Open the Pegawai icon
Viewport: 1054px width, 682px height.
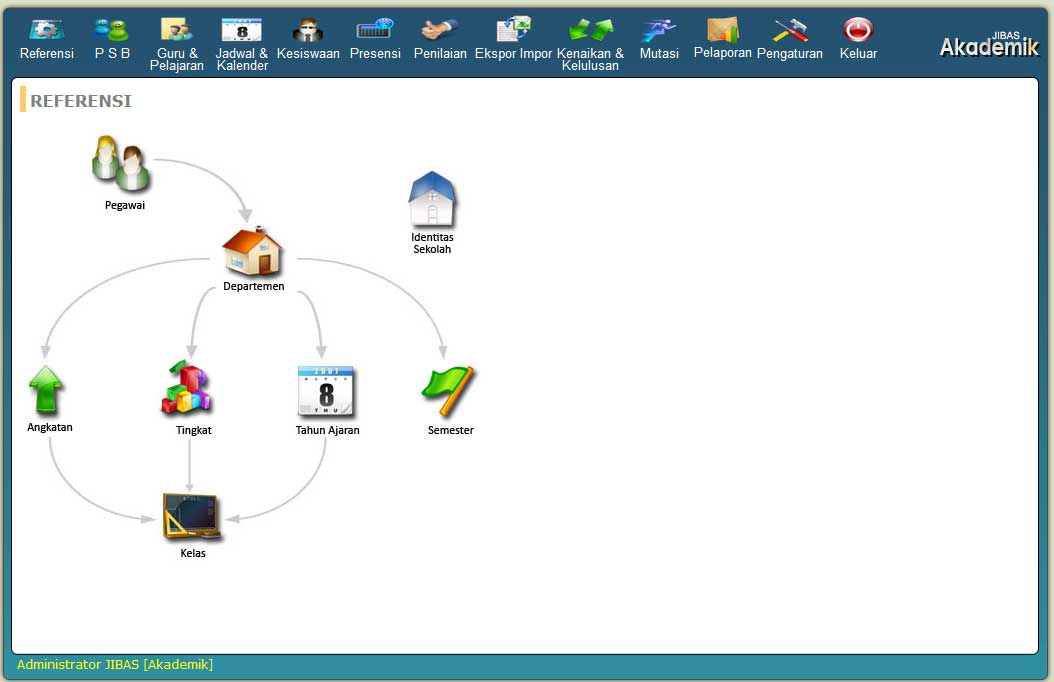(x=122, y=163)
